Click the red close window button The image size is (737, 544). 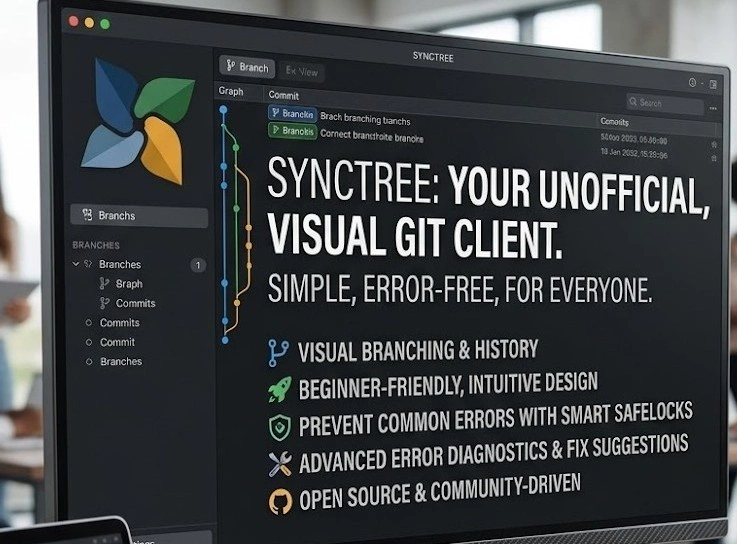tap(73, 21)
